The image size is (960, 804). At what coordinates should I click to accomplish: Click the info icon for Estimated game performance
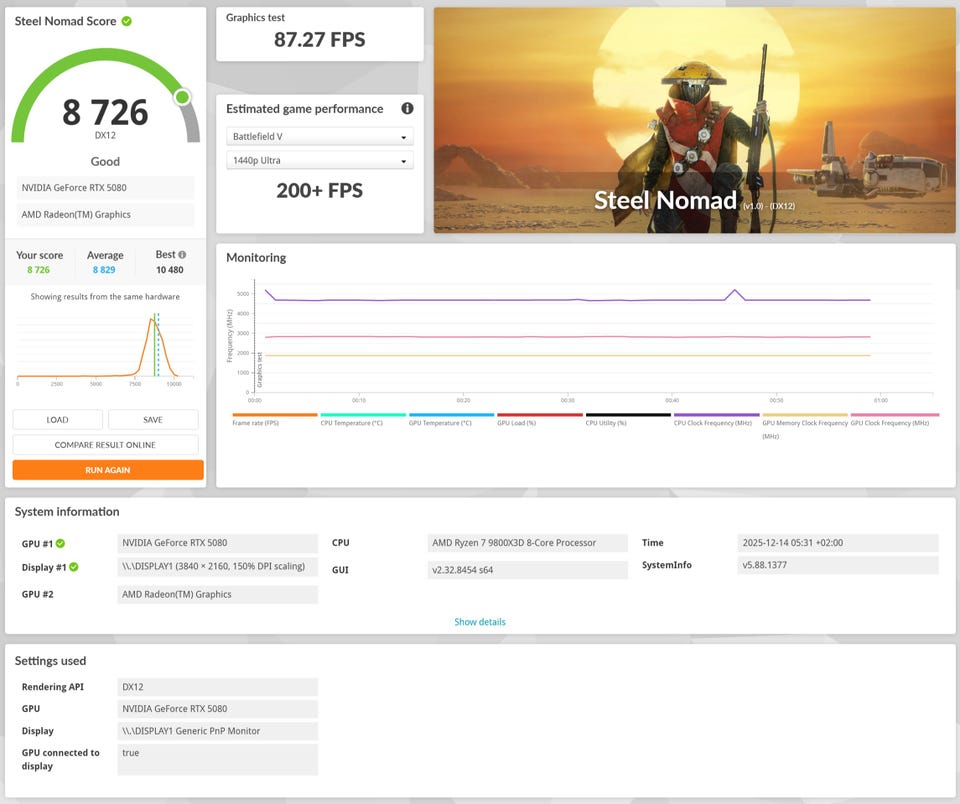407,109
